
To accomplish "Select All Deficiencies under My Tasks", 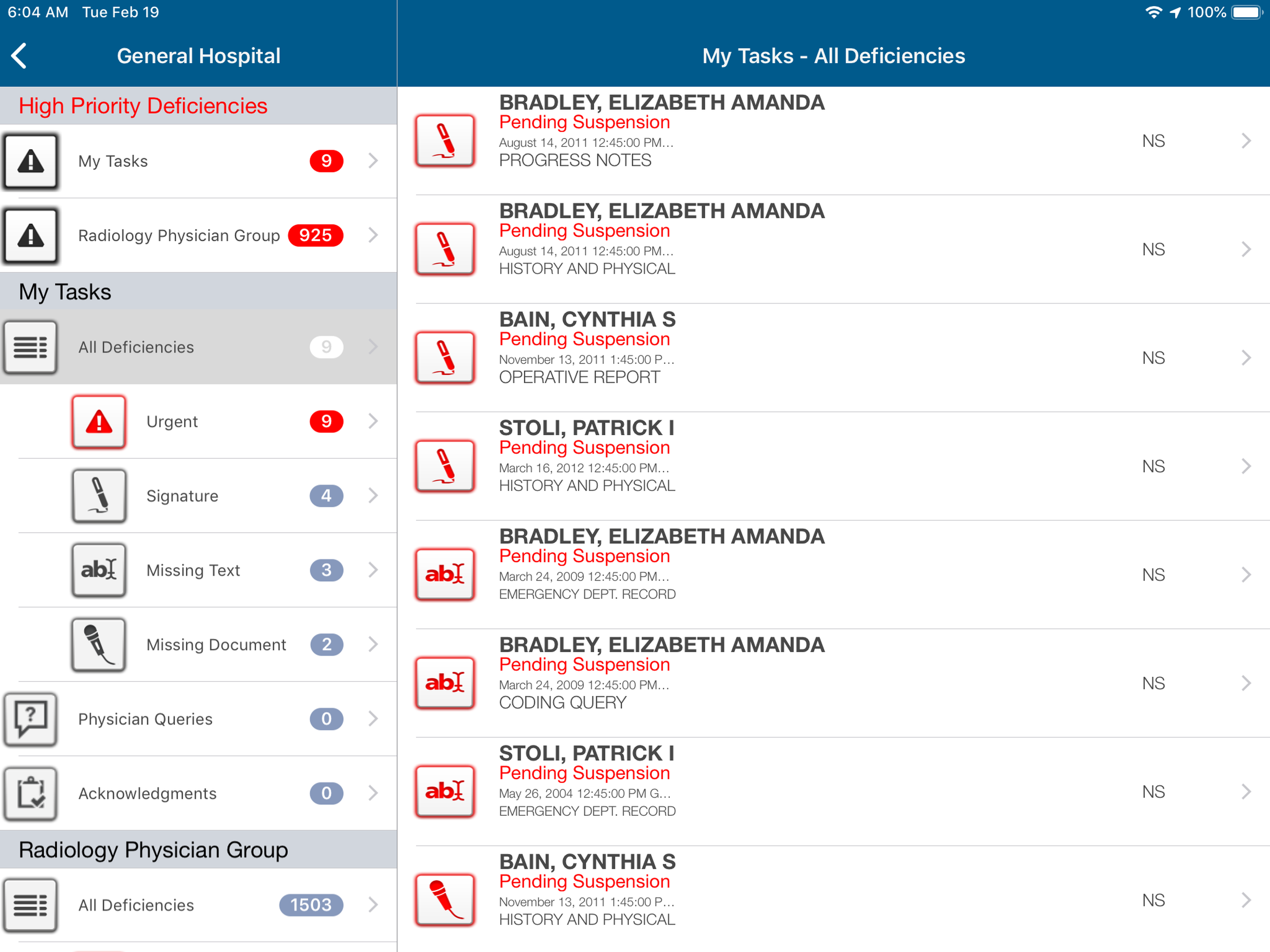I will tap(198, 347).
